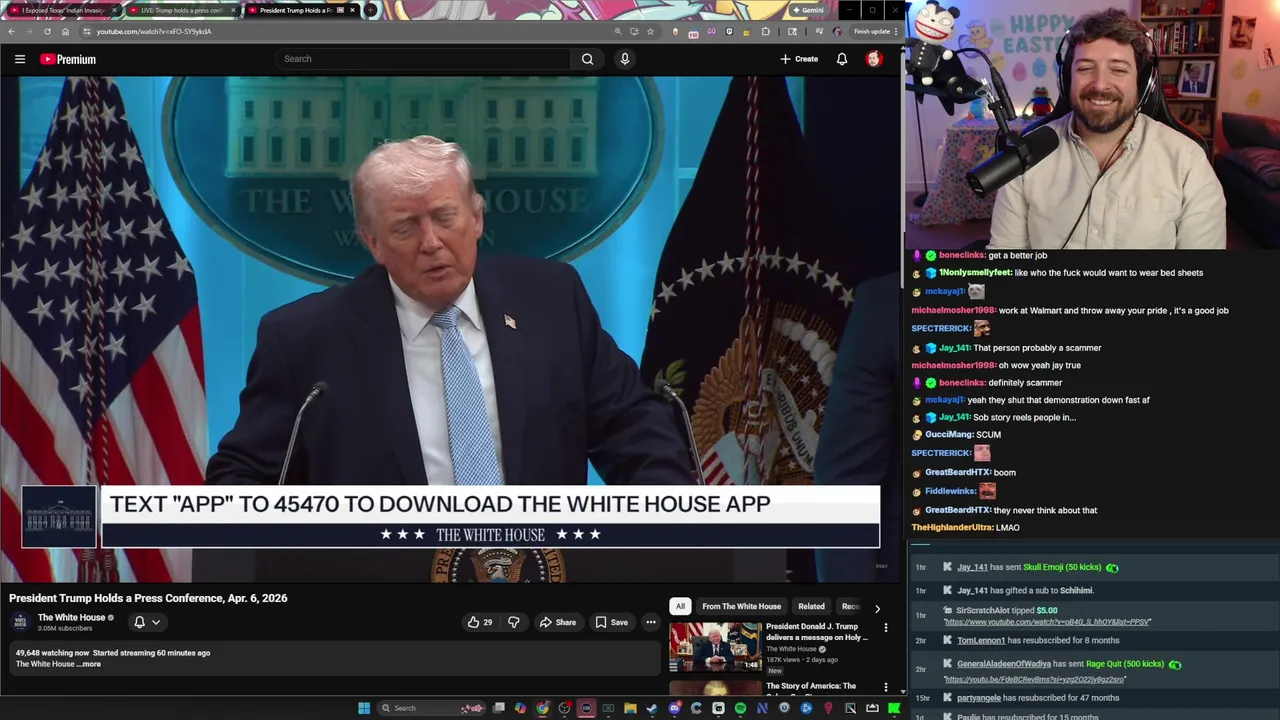Go to the YouTube Premium home logo
Image resolution: width=1280 pixels, height=720 pixels.
[x=68, y=59]
